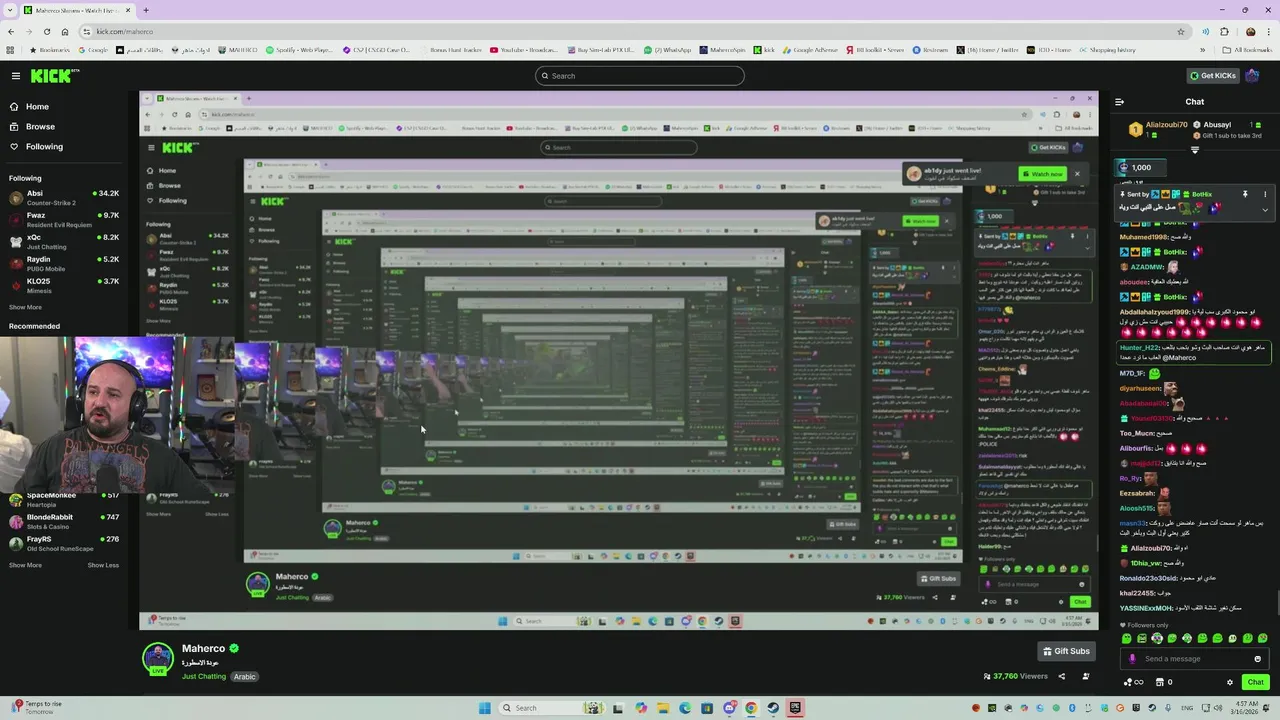This screenshot has height=720, width=1280.
Task: Click @Maherco mention in chat
Action: [x=1180, y=358]
